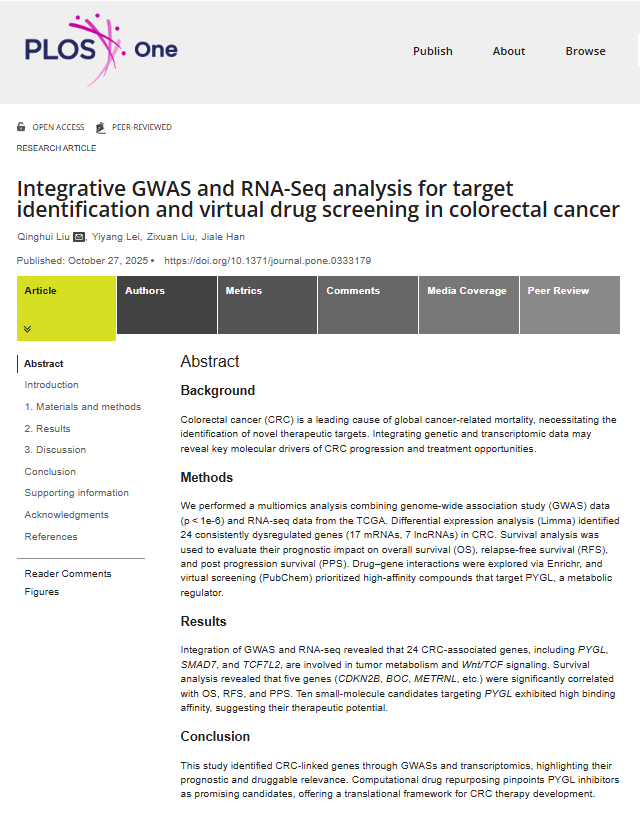Viewport: 640px width, 816px height.
Task: Open the Media Coverage tab
Action: [469, 305]
